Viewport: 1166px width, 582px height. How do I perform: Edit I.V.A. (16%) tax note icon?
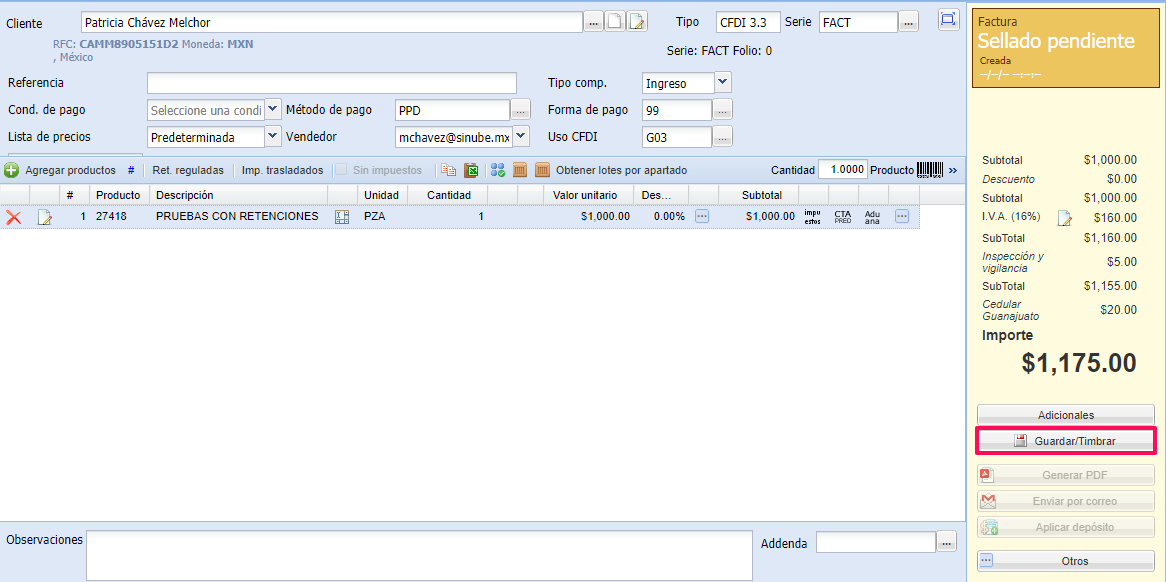coord(1065,218)
